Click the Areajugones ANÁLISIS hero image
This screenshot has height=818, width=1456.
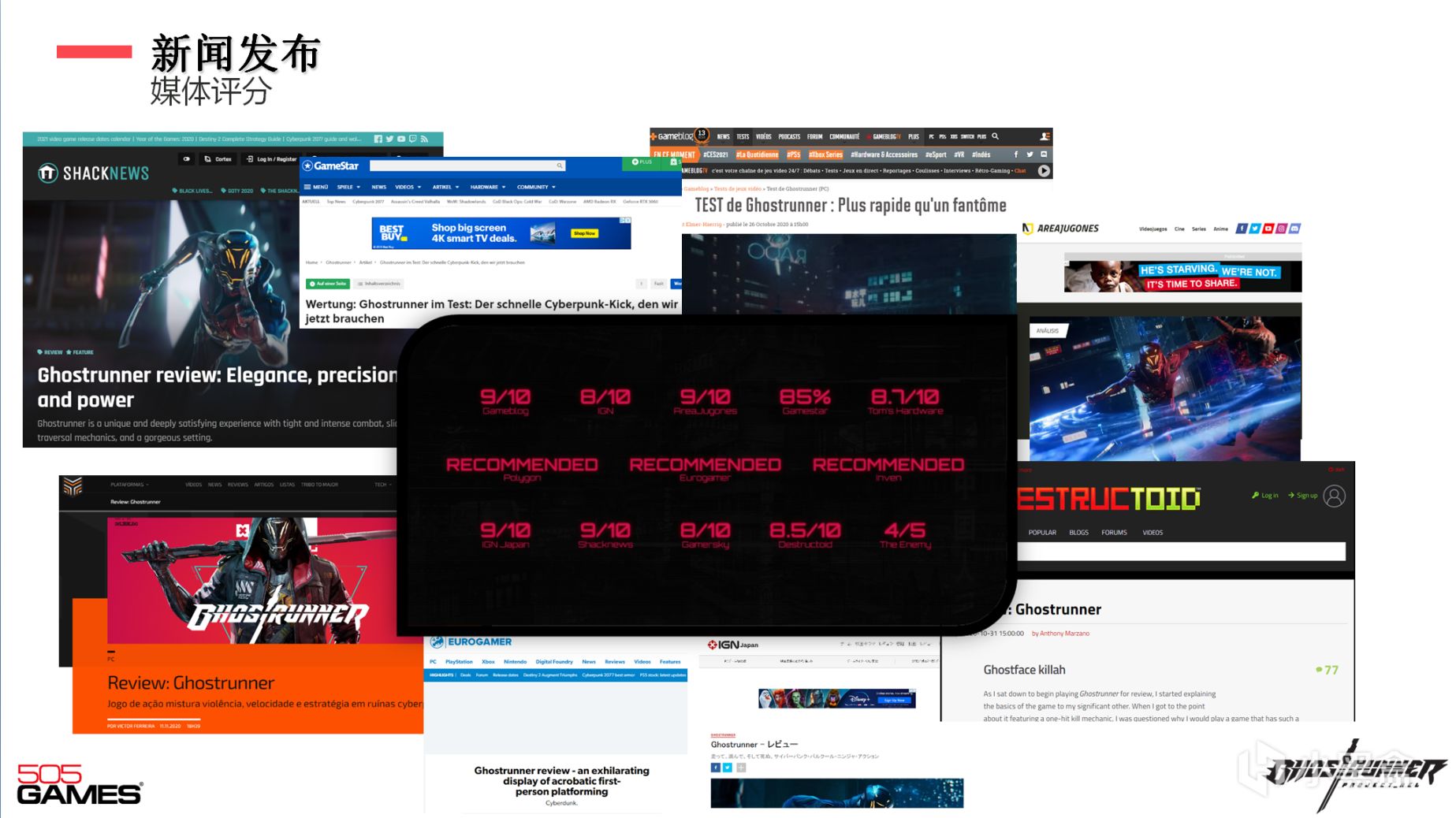click(1165, 389)
